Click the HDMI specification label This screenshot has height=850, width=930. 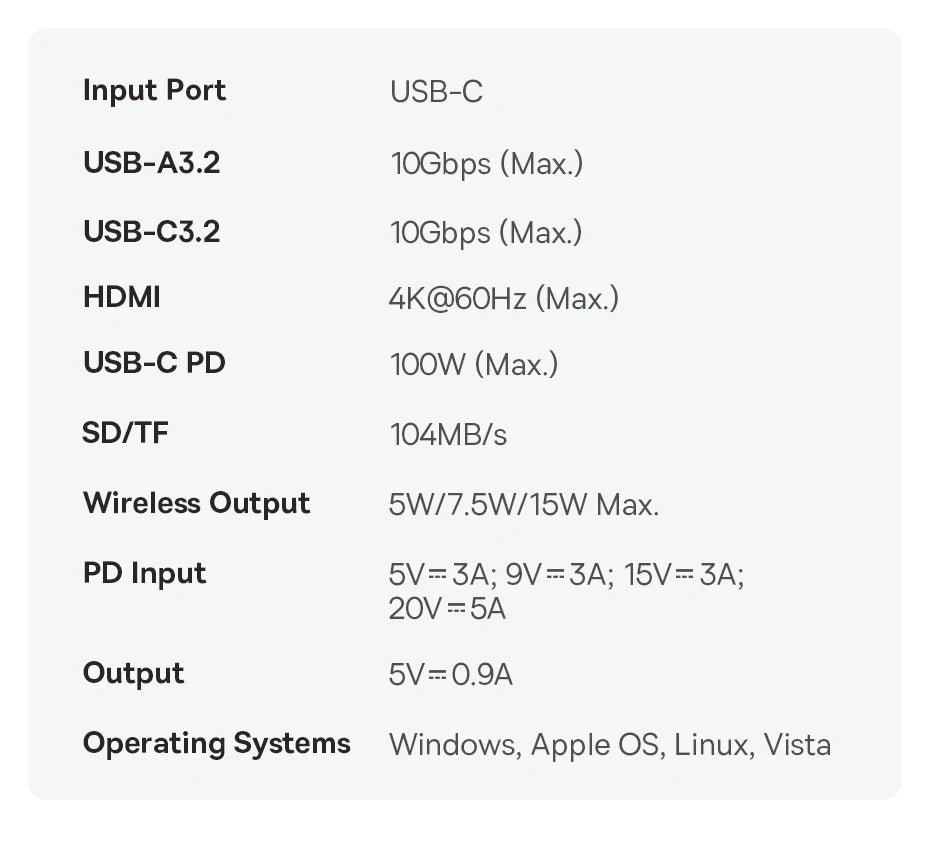pyautogui.click(x=122, y=297)
